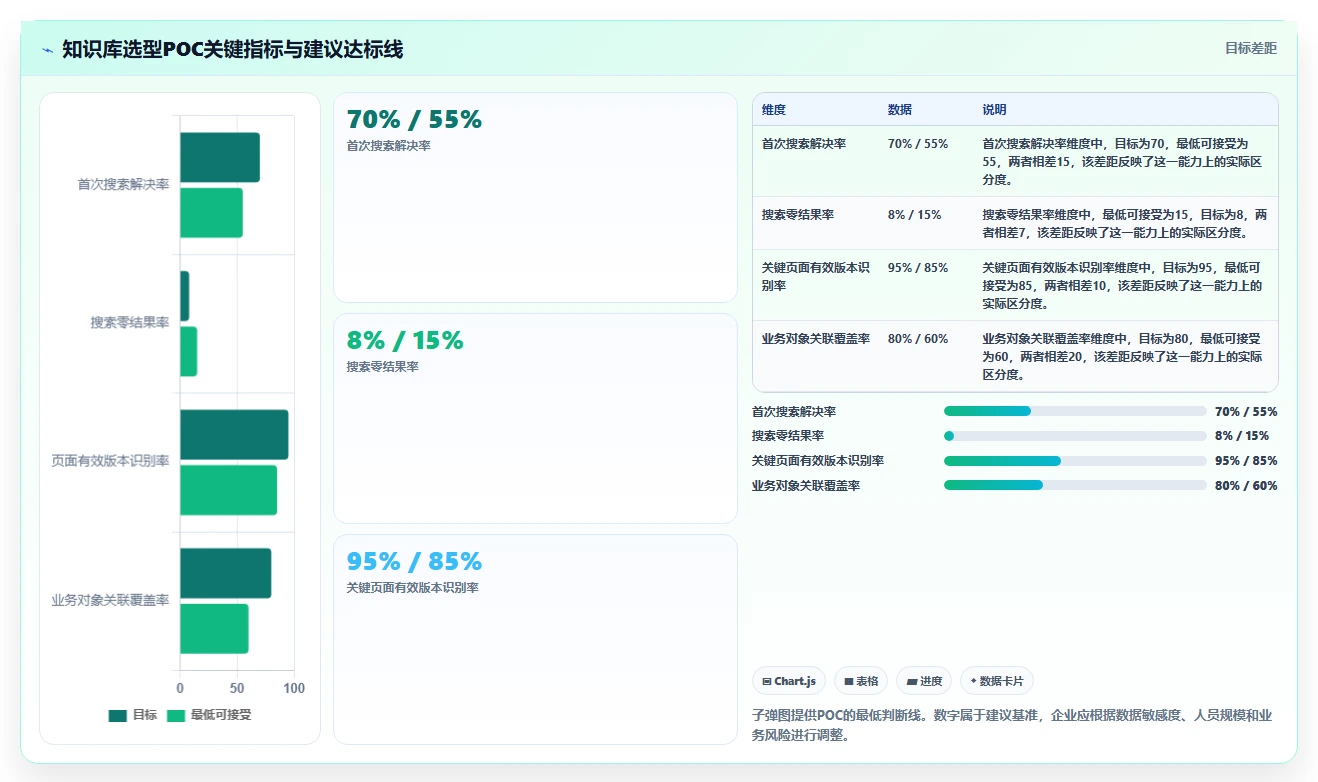Click the Chart.js chip
Viewport: 1318px width, 782px height.
coord(789,681)
